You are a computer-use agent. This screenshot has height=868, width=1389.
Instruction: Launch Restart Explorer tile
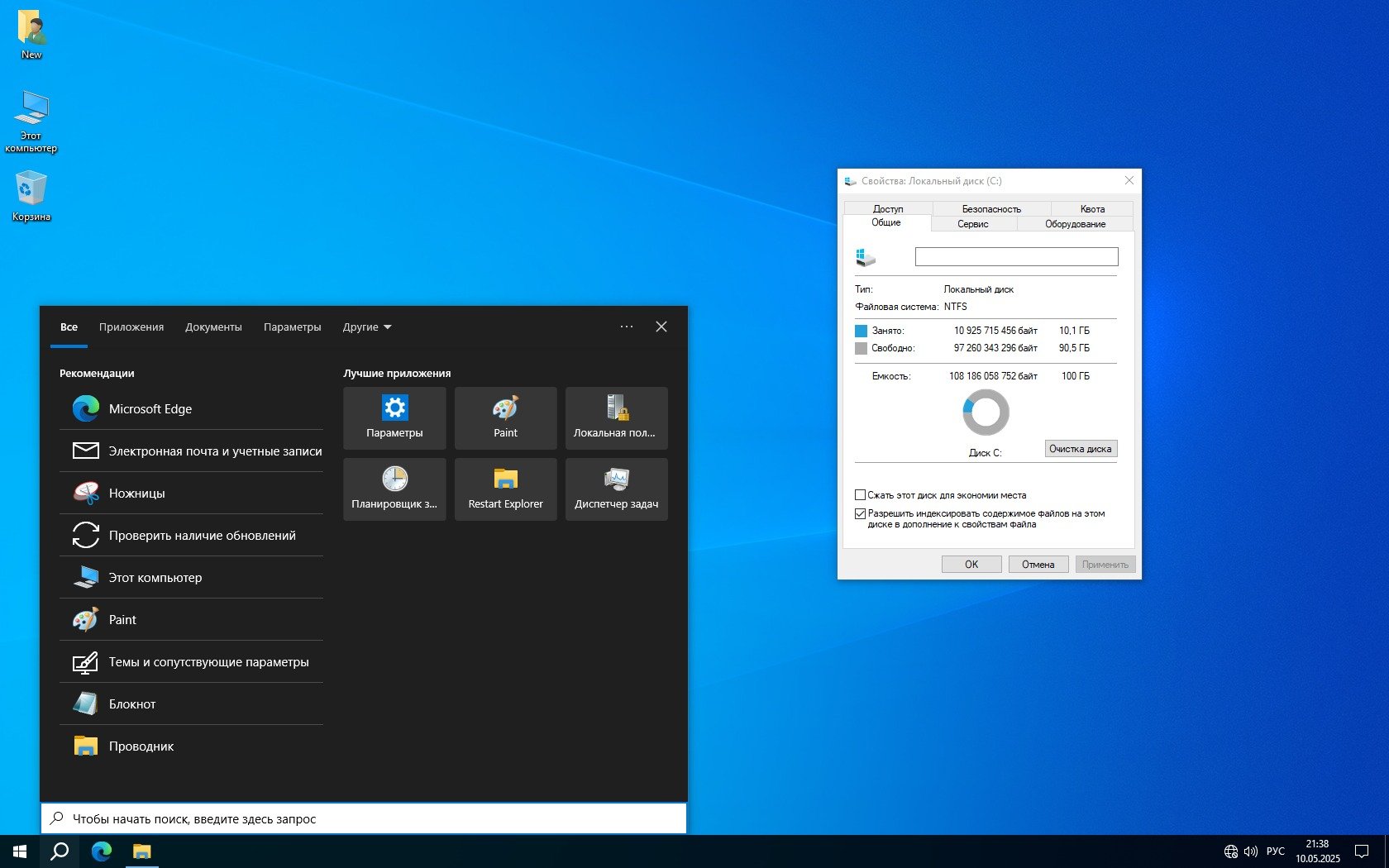click(505, 489)
